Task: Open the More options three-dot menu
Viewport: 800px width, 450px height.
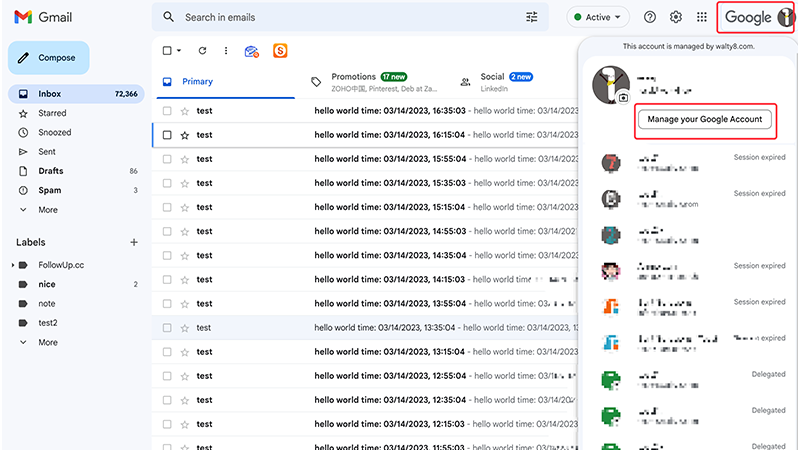Action: click(x=226, y=51)
